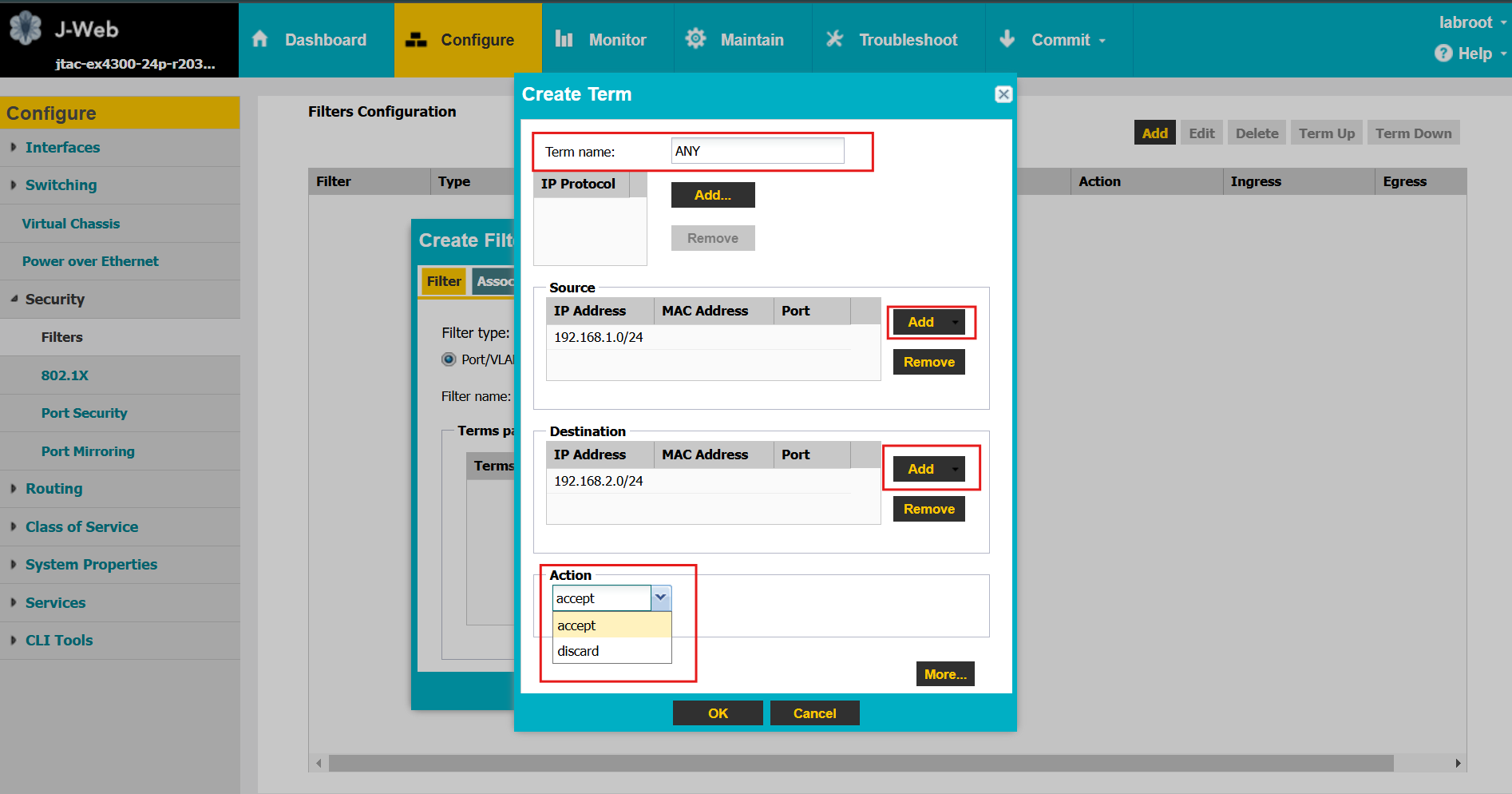1512x794 pixels.
Task: Open Troubleshoot with the wrench icon
Action: point(834,38)
